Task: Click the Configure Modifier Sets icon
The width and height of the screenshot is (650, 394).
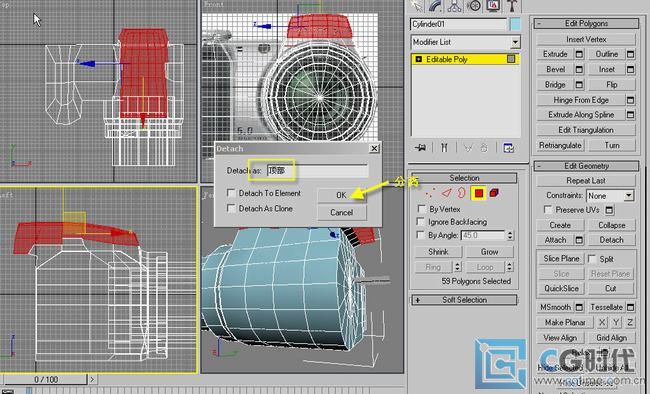Action: (x=508, y=148)
